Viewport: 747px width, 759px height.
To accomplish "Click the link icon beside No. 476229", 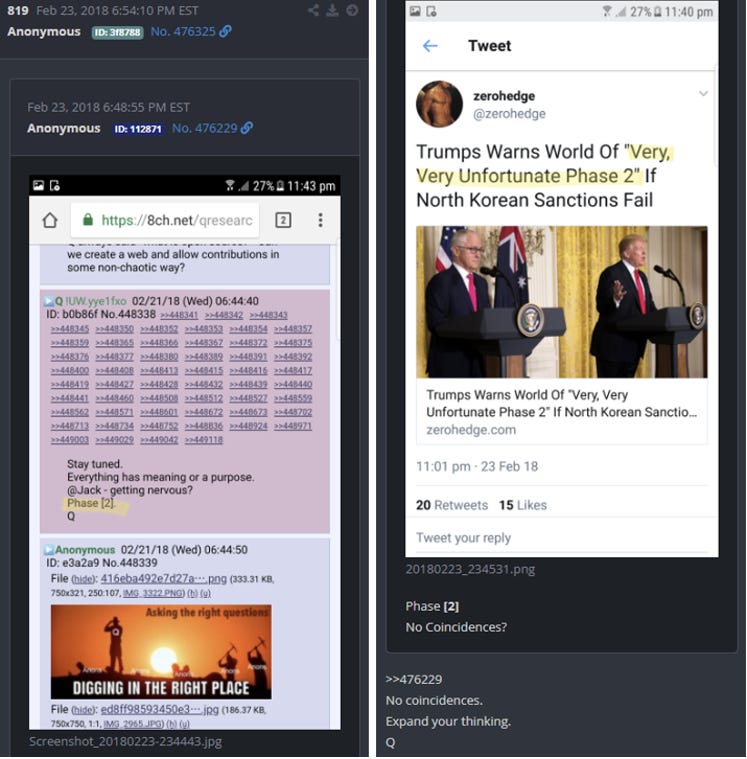I will coord(247,128).
